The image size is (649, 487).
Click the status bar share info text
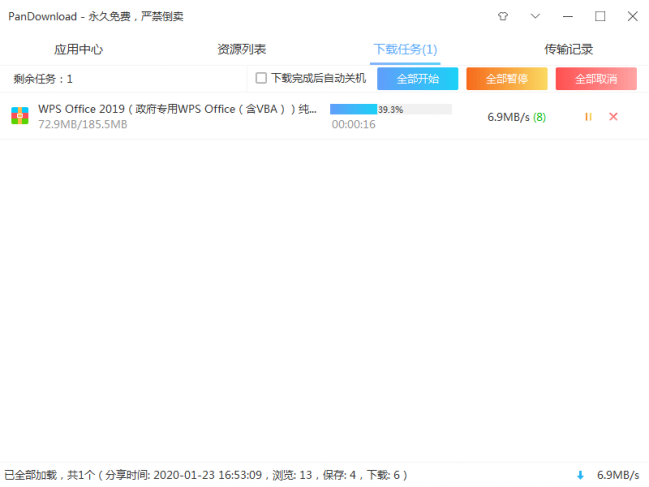coord(206,475)
